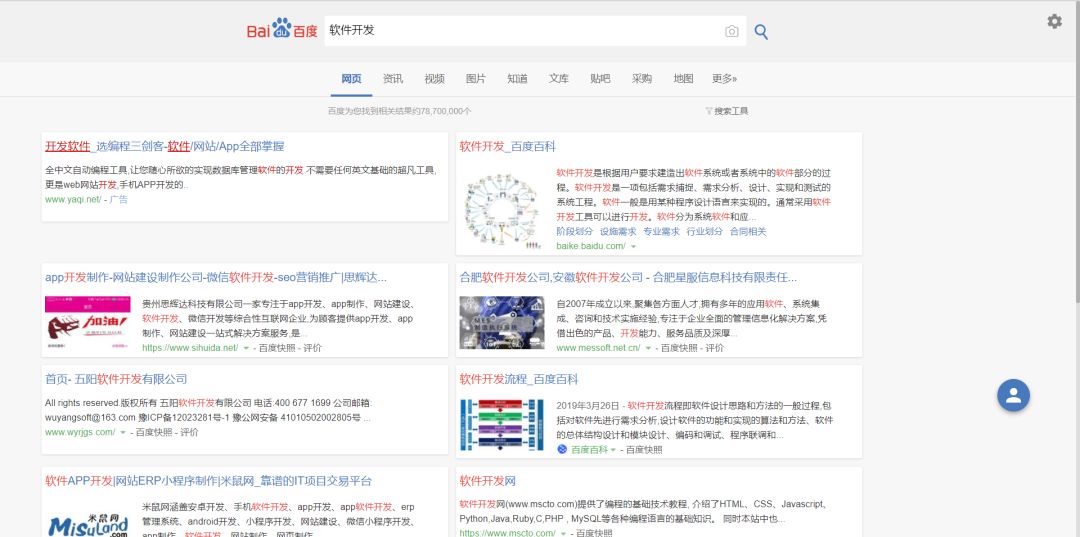Open 百度快照 for mscto result
1080x537 pixels.
pos(594,534)
